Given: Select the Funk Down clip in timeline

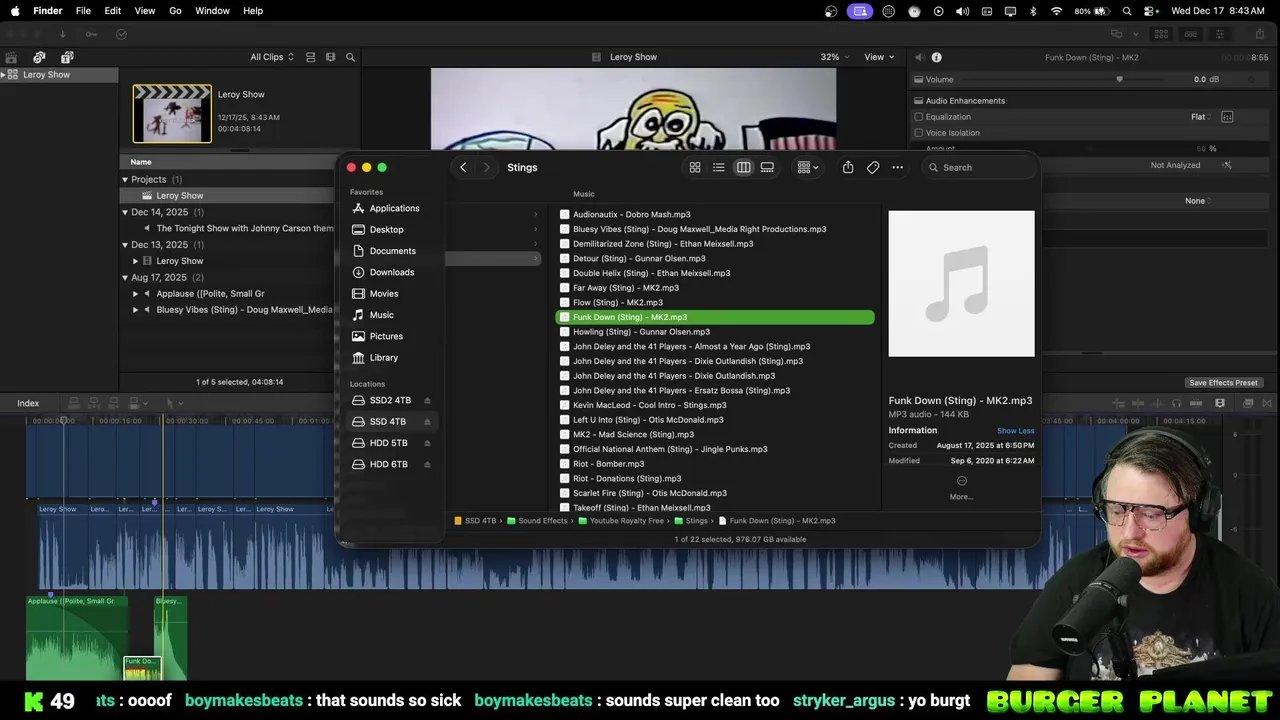Looking at the screenshot, I should [x=142, y=667].
